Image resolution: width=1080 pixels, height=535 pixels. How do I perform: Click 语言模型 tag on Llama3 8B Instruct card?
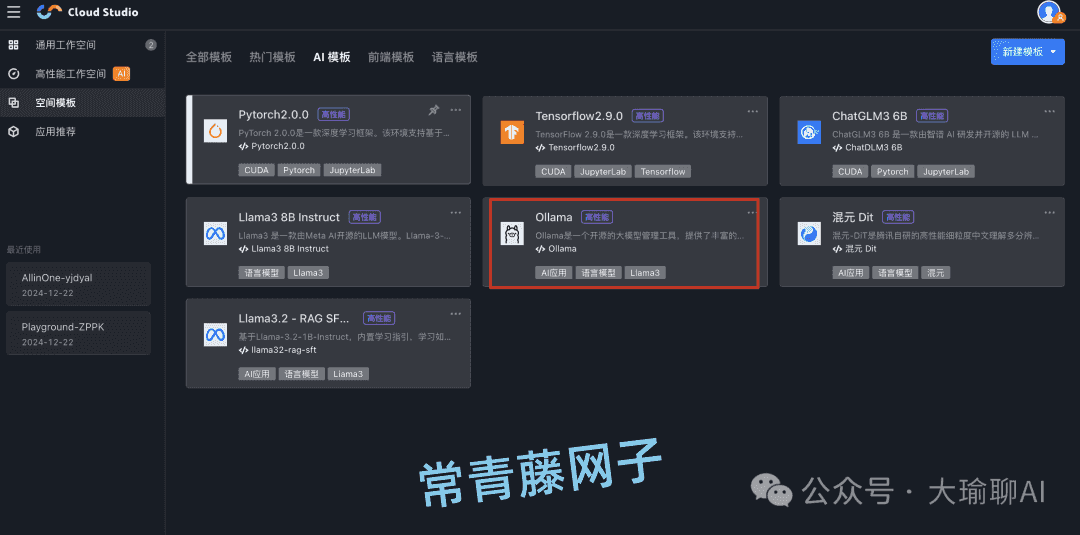tap(262, 273)
